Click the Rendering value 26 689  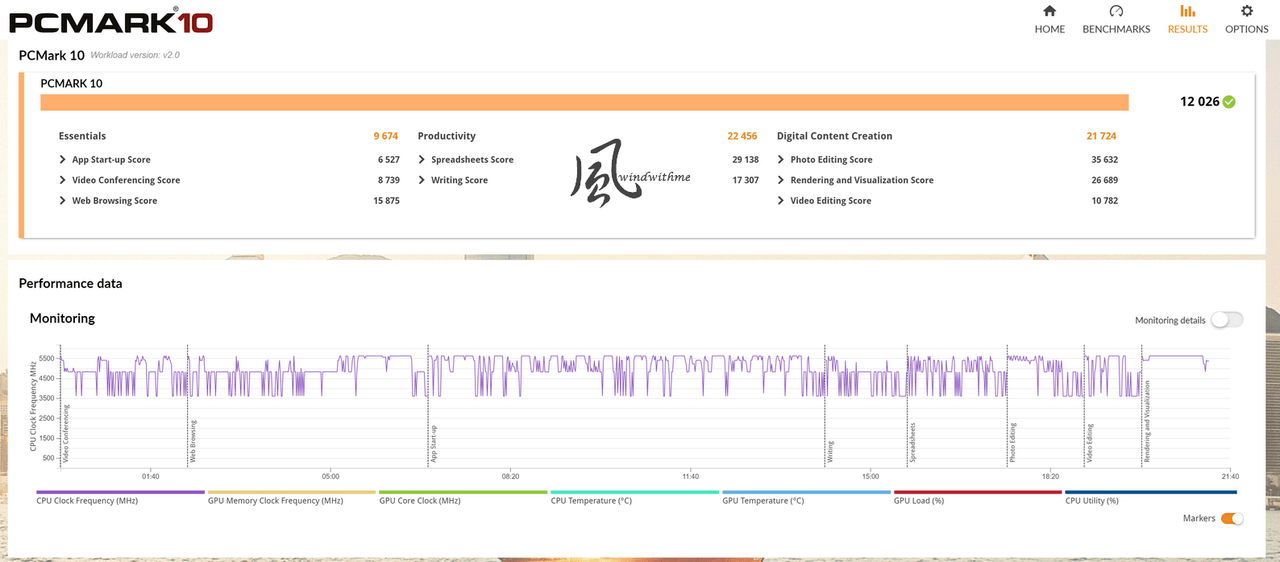[1104, 180]
